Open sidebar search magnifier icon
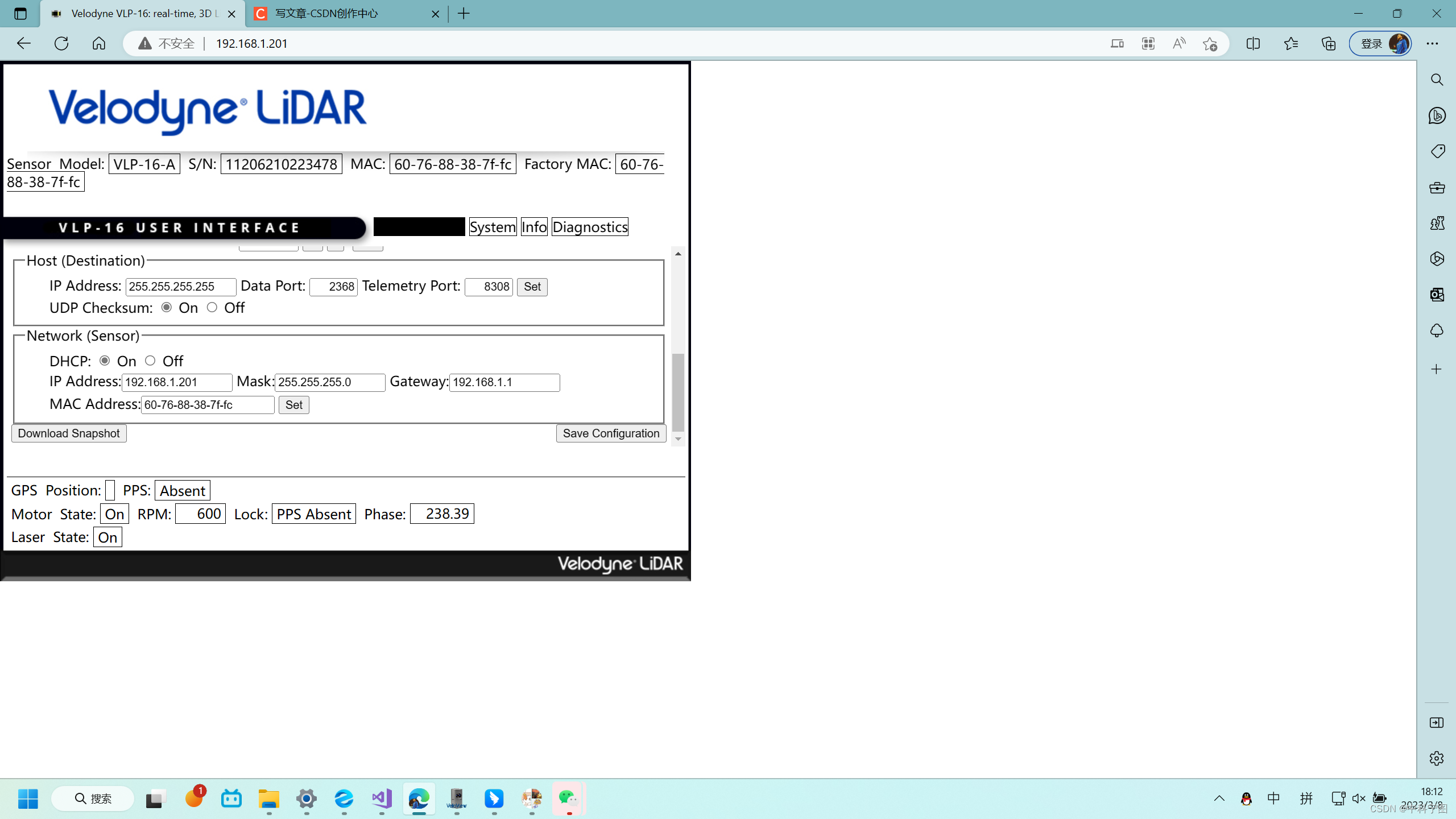This screenshot has height=819, width=1456. [1437, 80]
